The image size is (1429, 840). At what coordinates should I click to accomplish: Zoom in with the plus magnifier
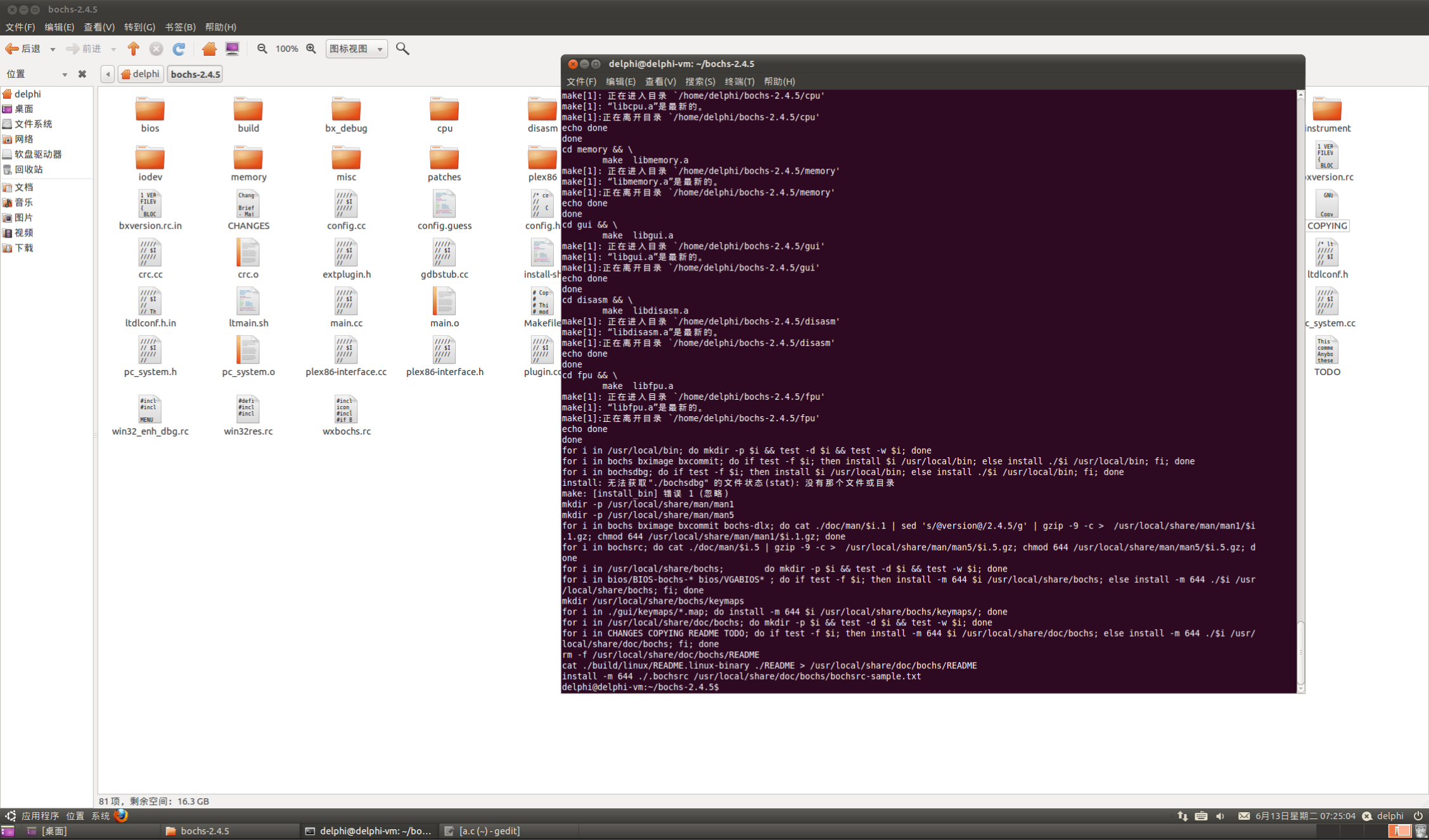pos(311,49)
